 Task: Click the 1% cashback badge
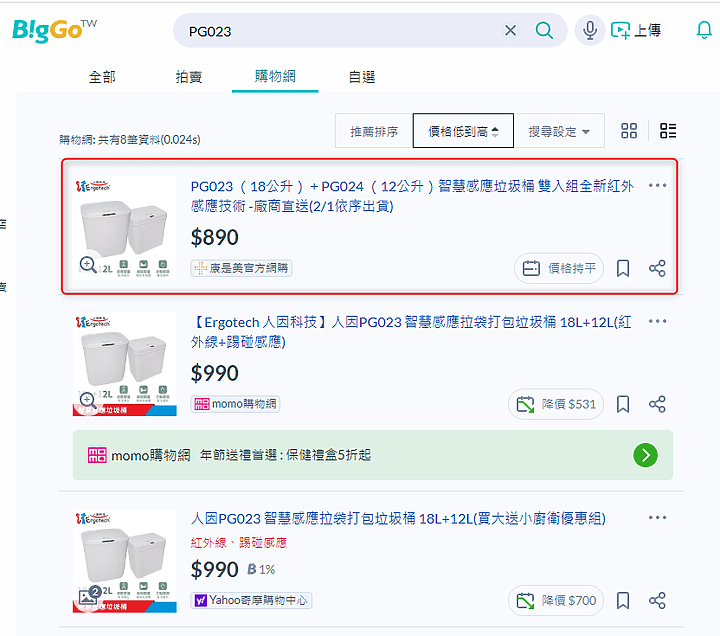pyautogui.click(x=261, y=570)
